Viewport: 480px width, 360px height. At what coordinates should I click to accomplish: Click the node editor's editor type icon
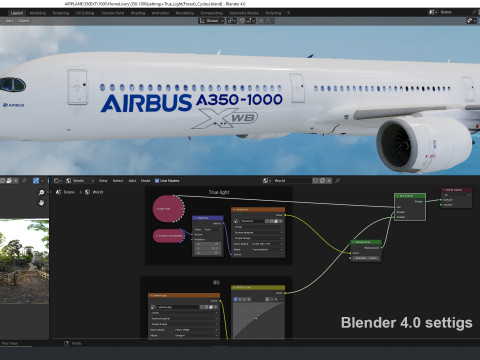click(57, 181)
